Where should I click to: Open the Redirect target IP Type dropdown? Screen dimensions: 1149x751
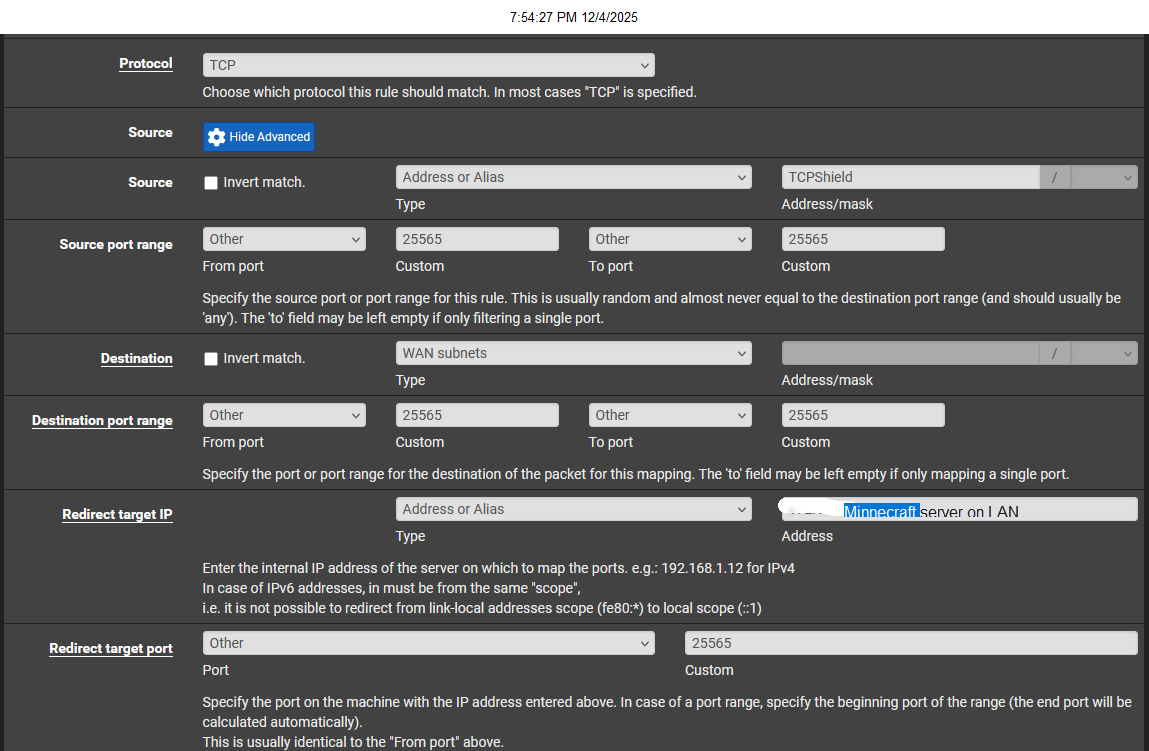pyautogui.click(x=573, y=508)
